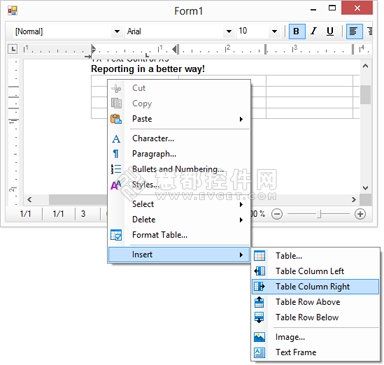Click the zoom slider handle
Image resolution: width=384 pixels, height=365 pixels.
(319, 214)
